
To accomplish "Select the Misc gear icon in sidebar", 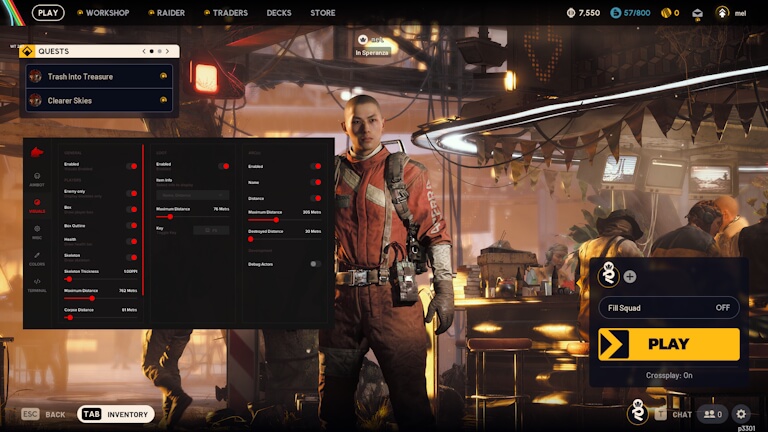I will (x=37, y=231).
